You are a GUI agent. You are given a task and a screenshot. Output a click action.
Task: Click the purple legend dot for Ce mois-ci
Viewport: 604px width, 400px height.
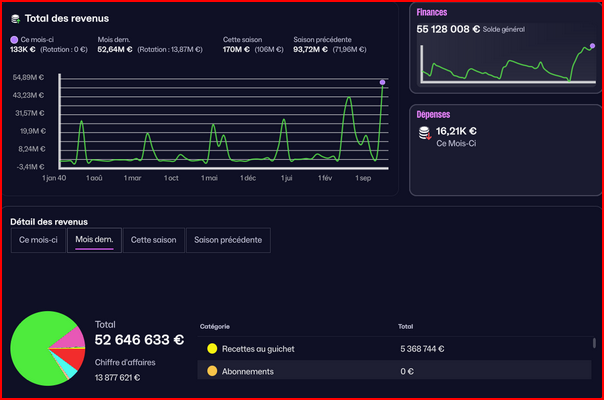14,39
